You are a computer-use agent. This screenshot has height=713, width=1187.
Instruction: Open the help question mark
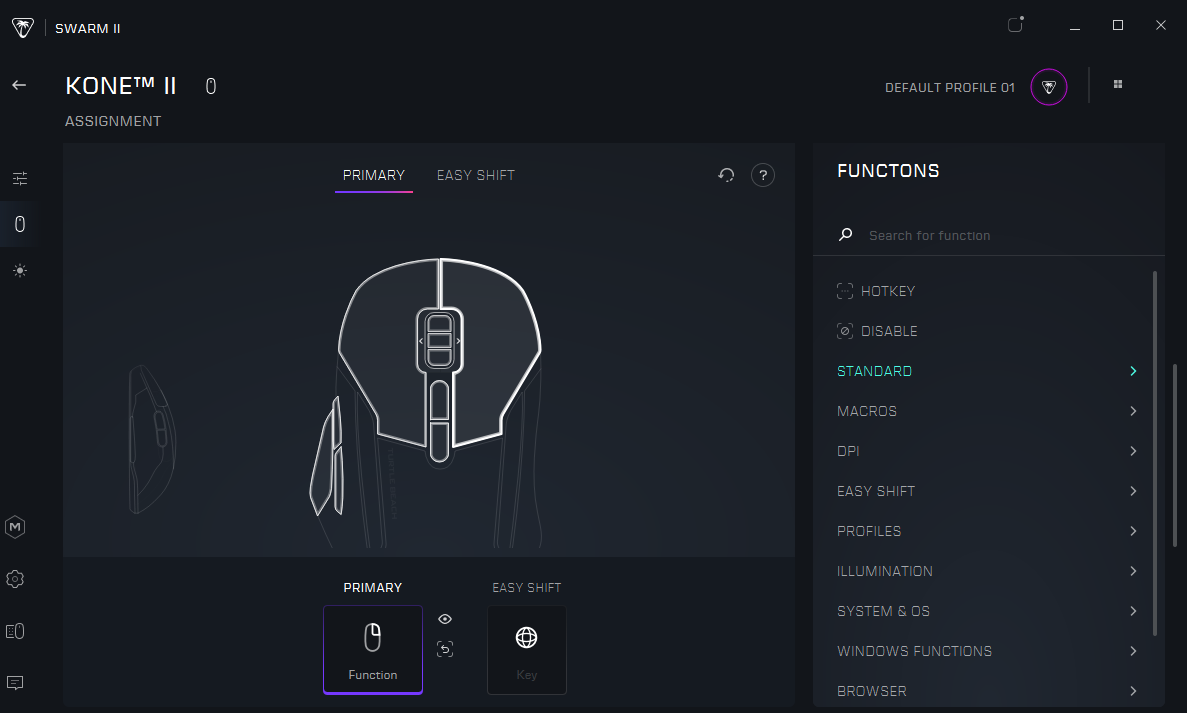(x=762, y=175)
